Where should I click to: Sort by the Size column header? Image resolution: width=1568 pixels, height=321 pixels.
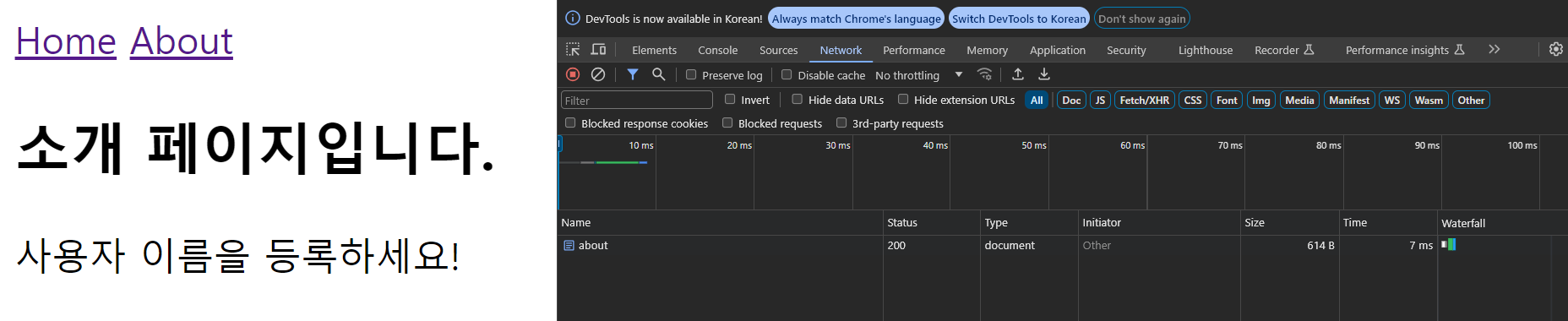pos(1290,223)
